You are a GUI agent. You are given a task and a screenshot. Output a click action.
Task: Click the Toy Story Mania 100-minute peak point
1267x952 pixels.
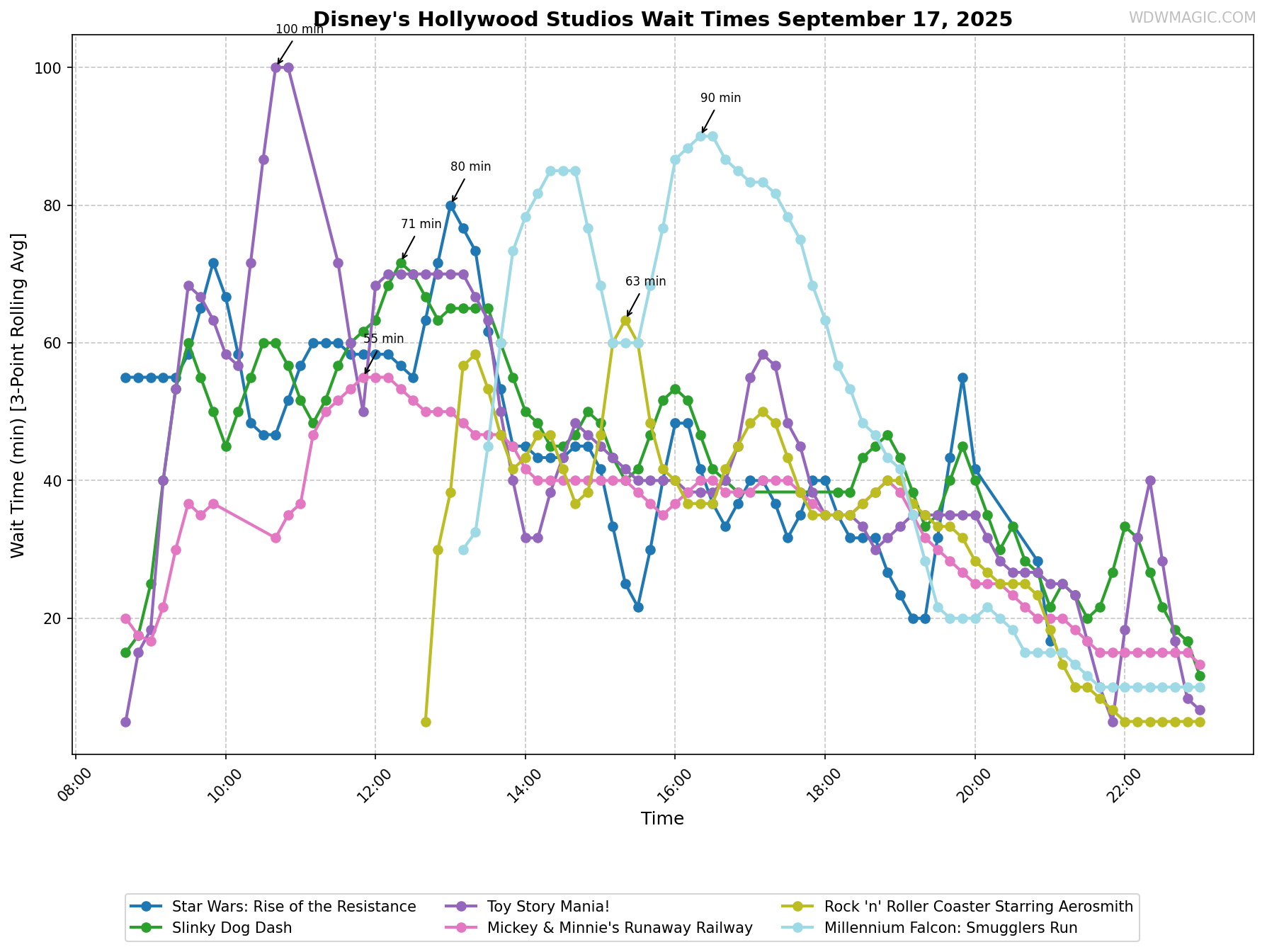(275, 67)
